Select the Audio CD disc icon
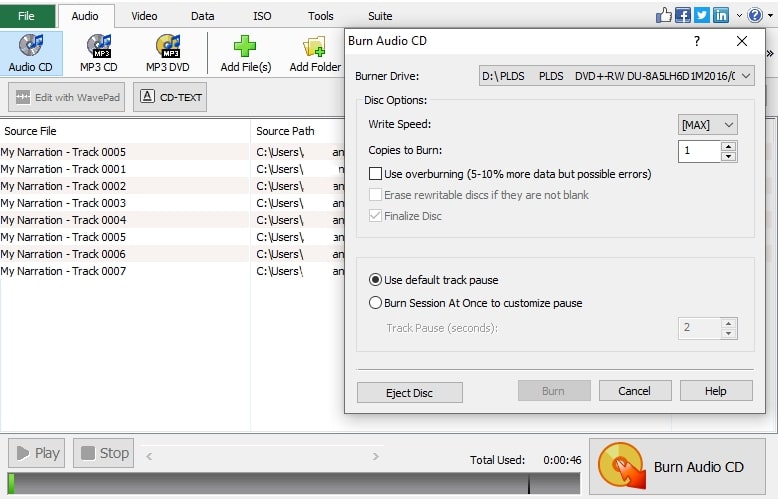The width and height of the screenshot is (778, 502). coord(31,53)
